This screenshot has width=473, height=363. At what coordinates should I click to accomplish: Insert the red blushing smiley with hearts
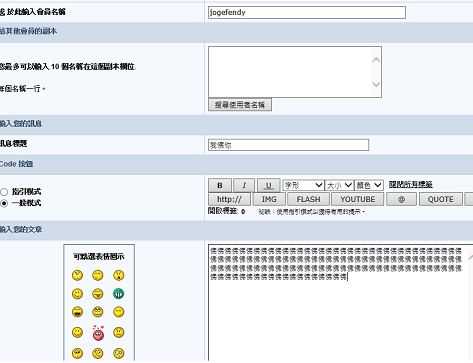(98, 333)
